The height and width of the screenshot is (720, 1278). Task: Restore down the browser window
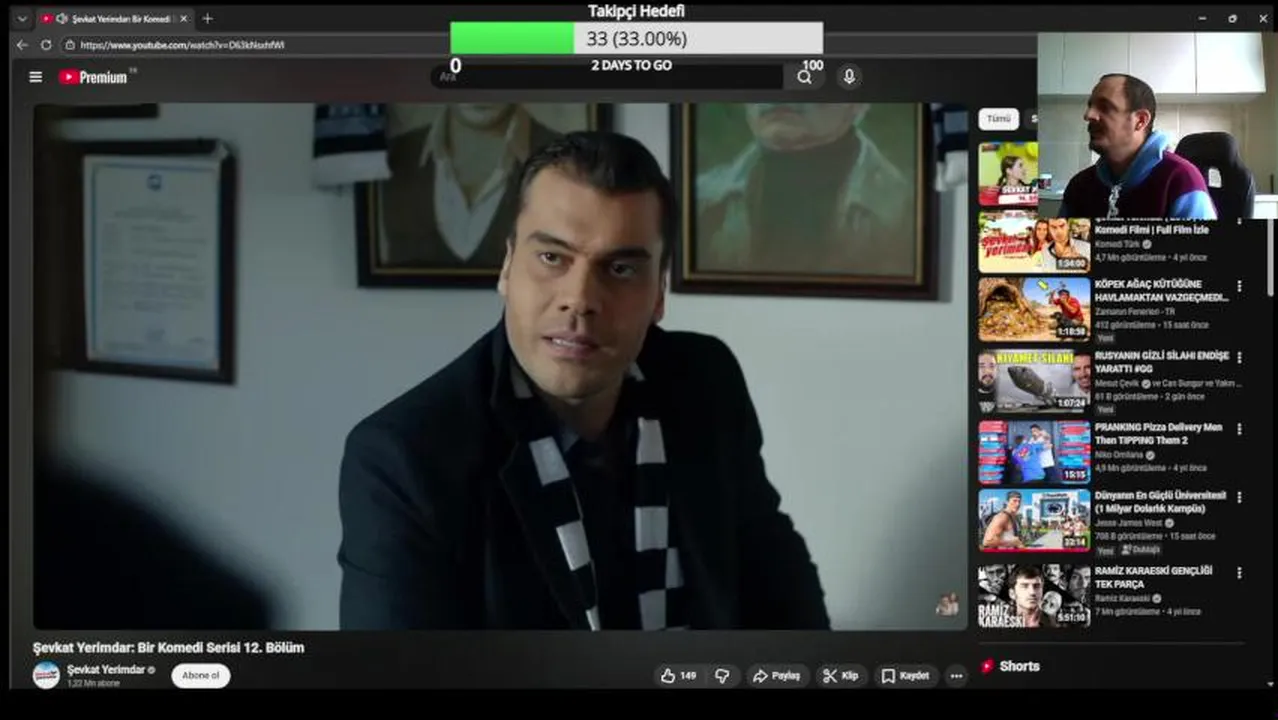pyautogui.click(x=1232, y=18)
